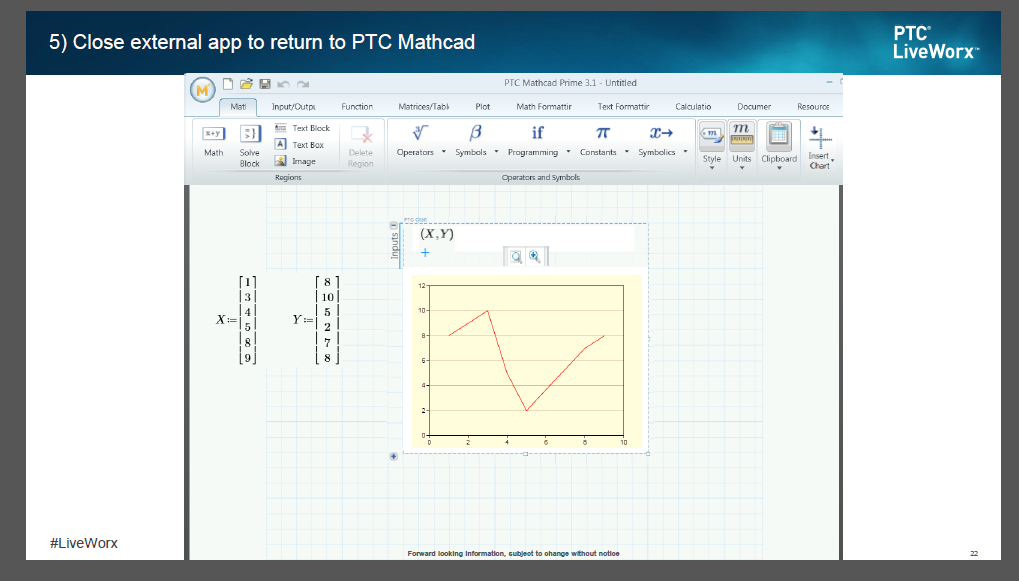The height and width of the screenshot is (581, 1019).
Task: Click the Operators and Symbols group label
Action: pyautogui.click(x=541, y=177)
